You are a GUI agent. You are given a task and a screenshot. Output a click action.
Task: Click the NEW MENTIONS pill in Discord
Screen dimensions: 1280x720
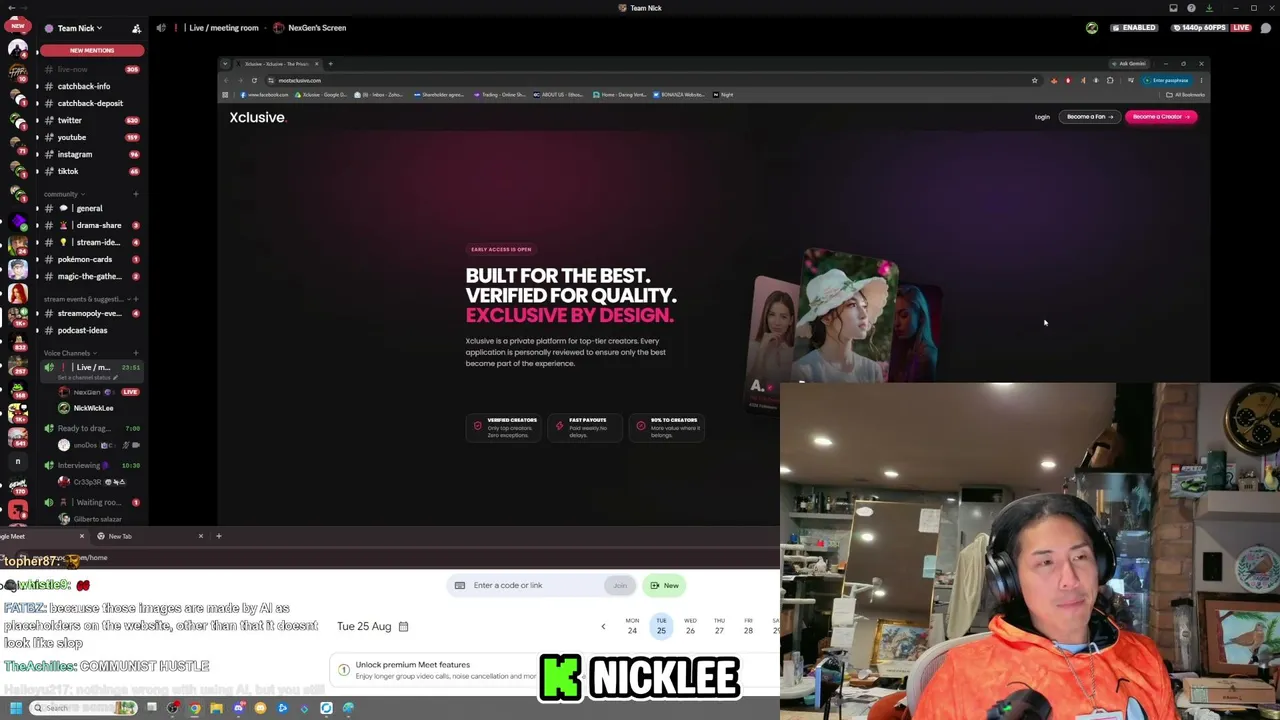click(x=92, y=50)
